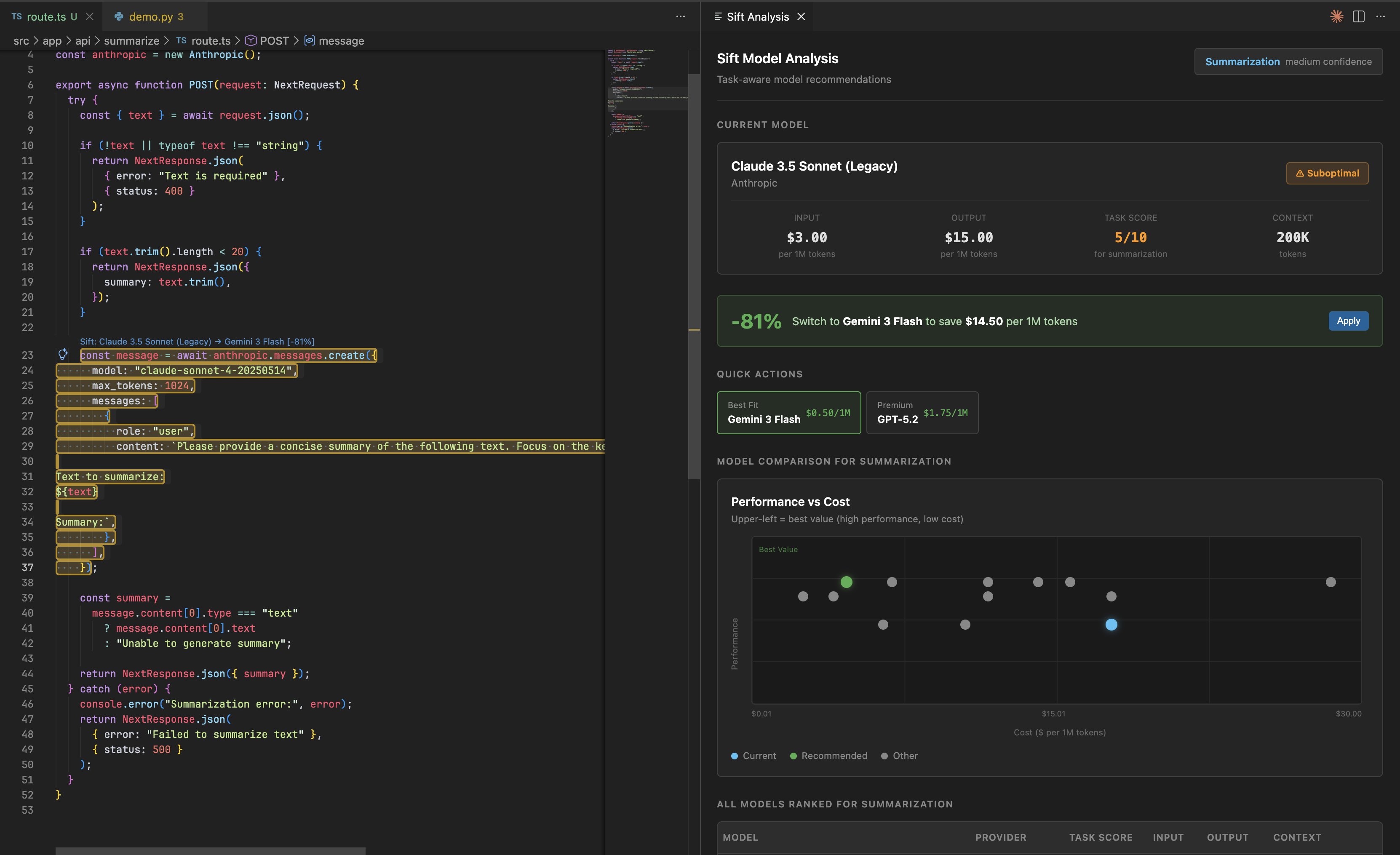Close the Sift Analysis tab

pos(801,16)
